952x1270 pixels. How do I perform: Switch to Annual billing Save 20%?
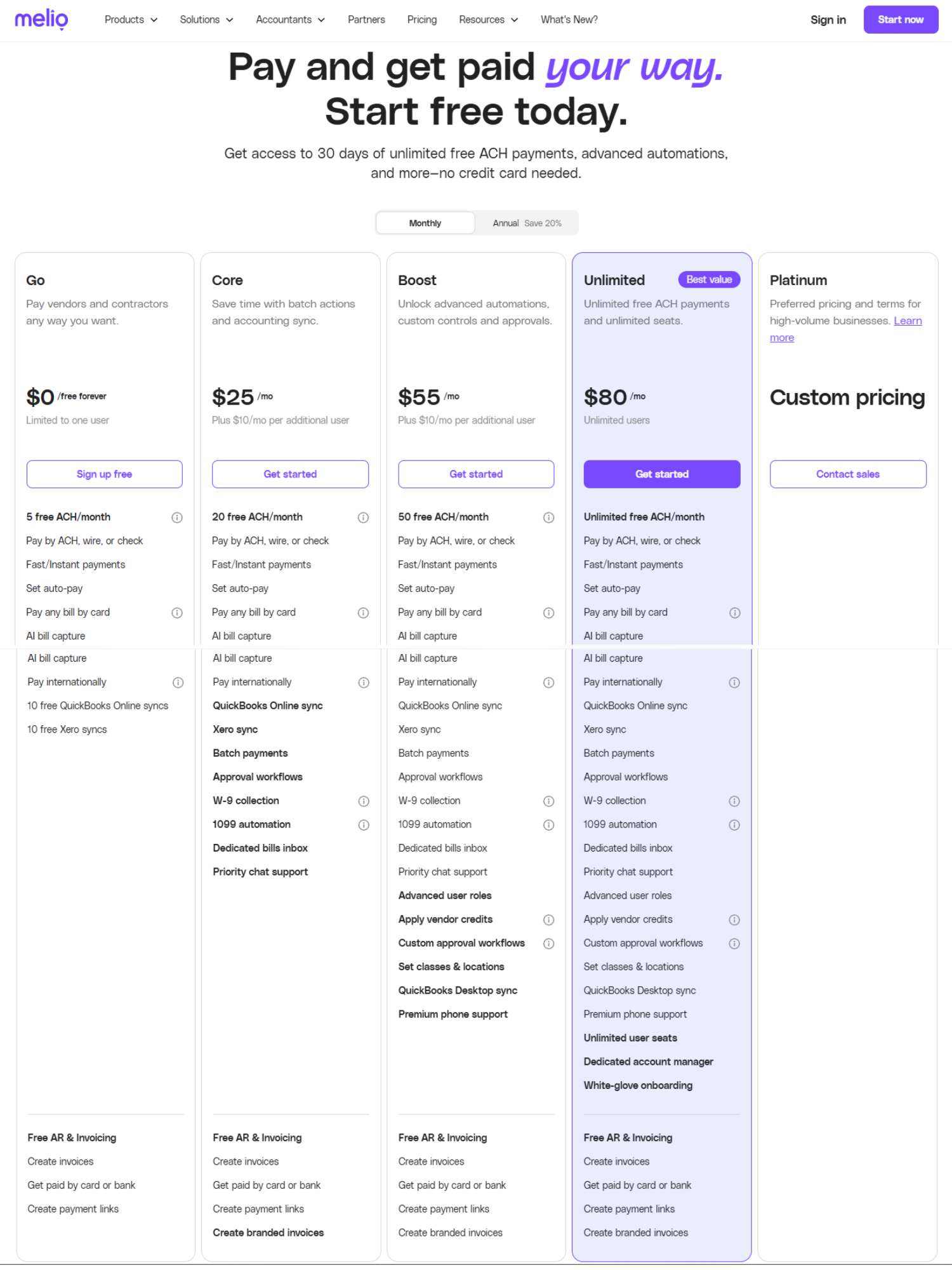point(527,223)
